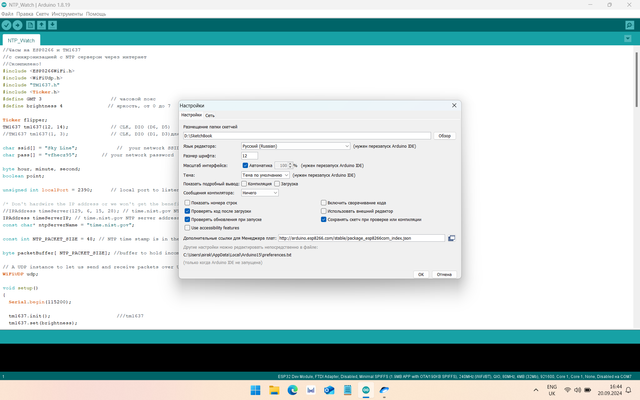Open the notifications bell icon
This screenshot has height=400, width=640.
tap(629, 390)
